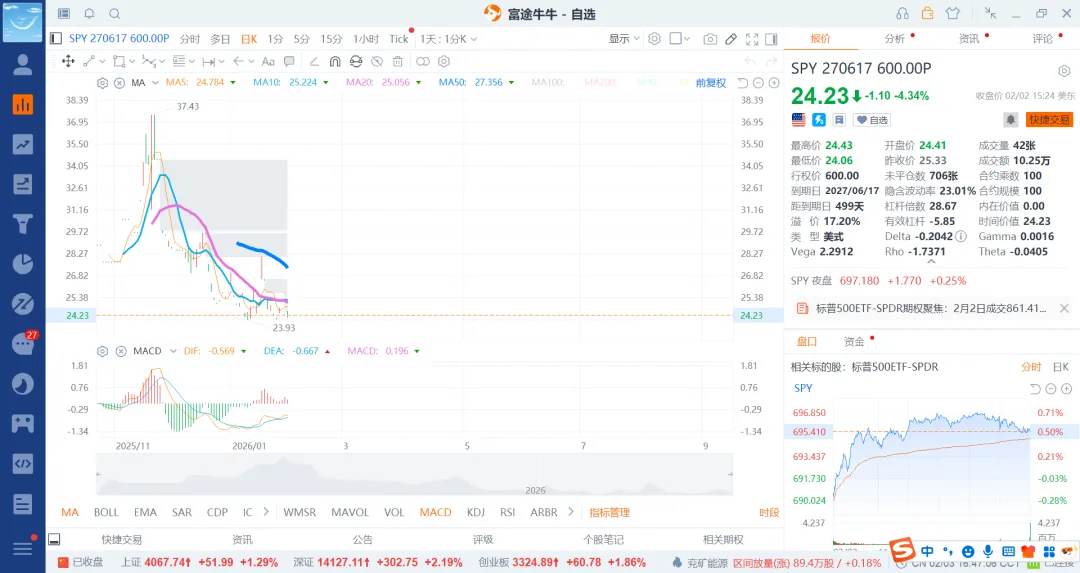Screen dimensions: 1080x573
Task: Open MA5 line settings dropdown arrow
Action: [x=233, y=83]
